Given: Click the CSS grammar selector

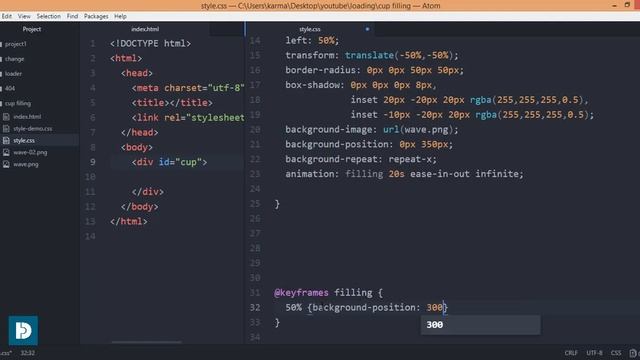Looking at the screenshot, I should tap(616, 353).
